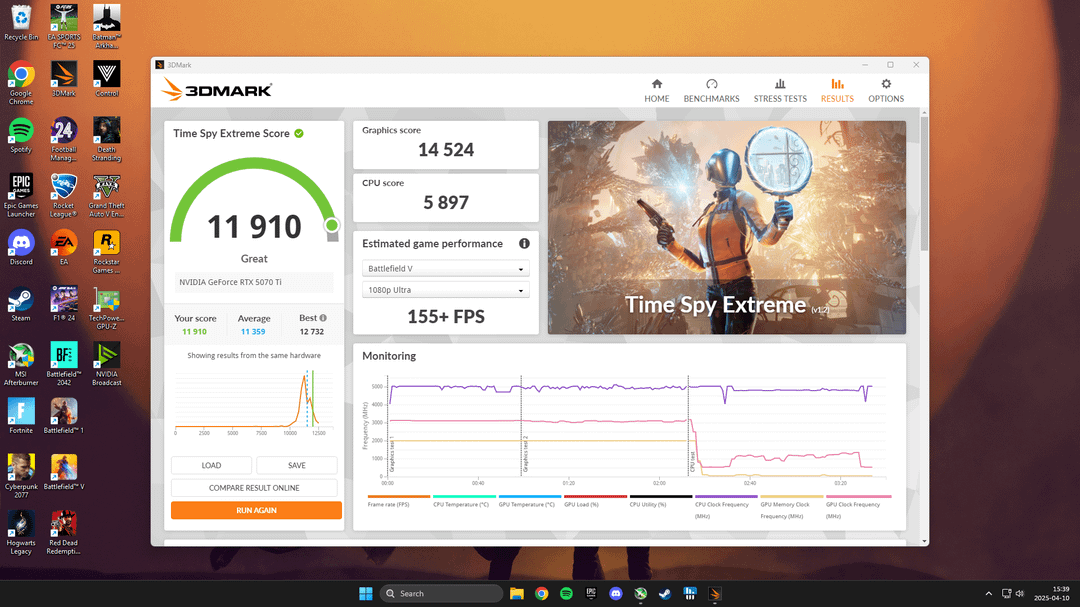Click the taskbar Search box
This screenshot has height=607, width=1080.
(x=441, y=593)
